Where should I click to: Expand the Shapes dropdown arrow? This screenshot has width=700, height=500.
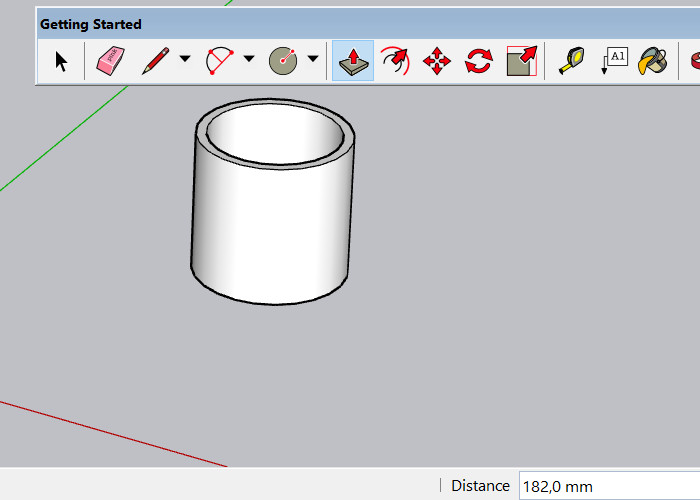click(313, 60)
